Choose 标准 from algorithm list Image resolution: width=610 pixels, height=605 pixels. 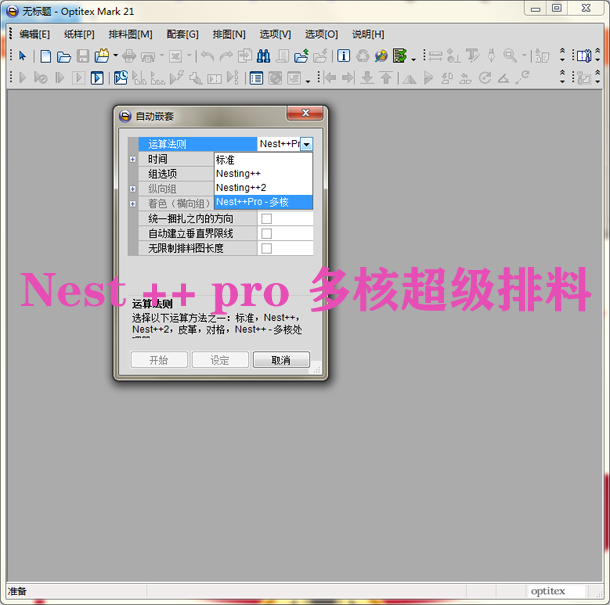[x=263, y=160]
